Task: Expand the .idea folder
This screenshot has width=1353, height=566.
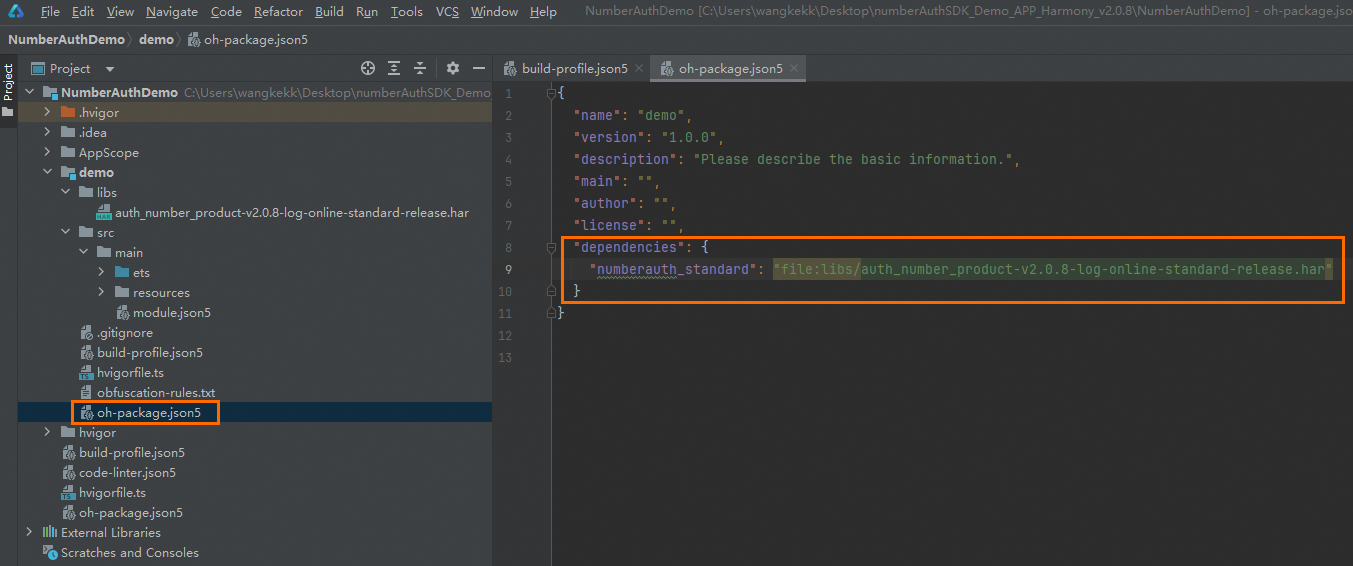Action: pos(47,132)
